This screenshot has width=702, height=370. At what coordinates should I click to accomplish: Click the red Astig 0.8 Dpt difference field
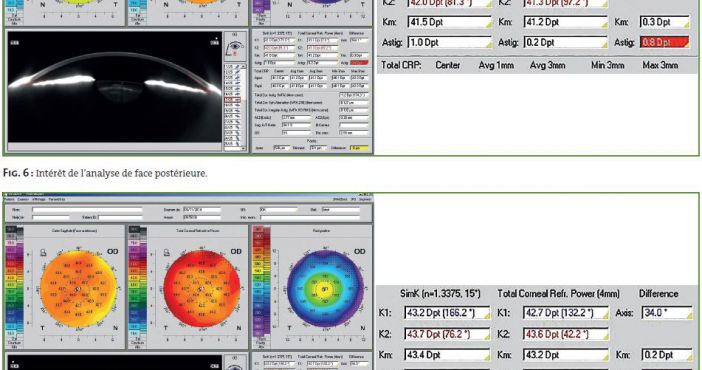coord(664,42)
